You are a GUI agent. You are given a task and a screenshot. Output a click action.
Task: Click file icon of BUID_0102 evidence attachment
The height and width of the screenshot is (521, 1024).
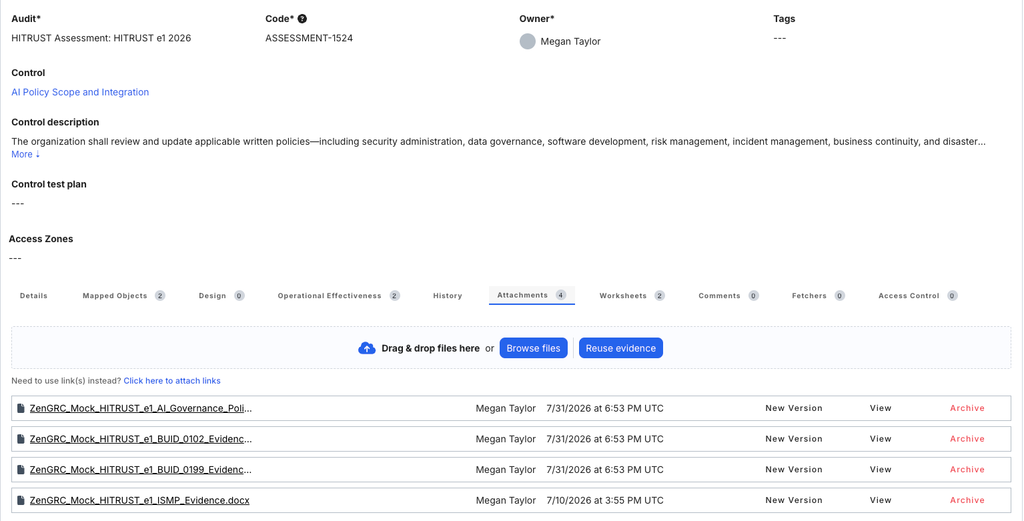22,439
